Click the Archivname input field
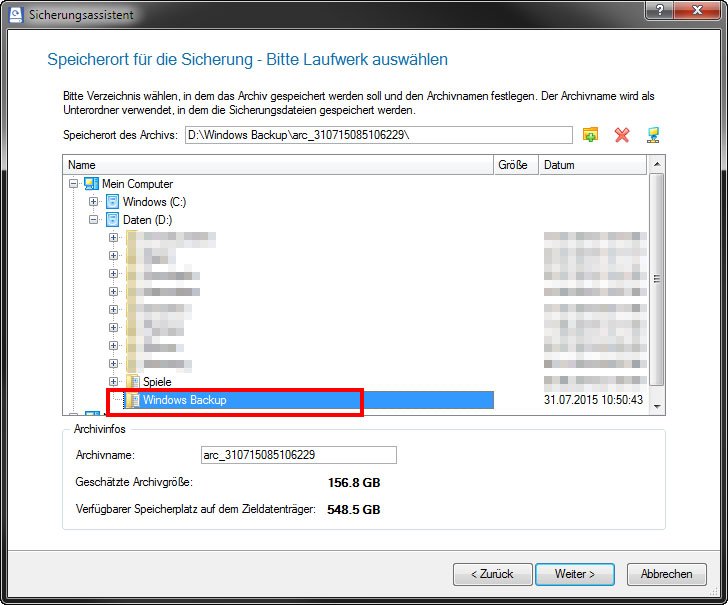The width and height of the screenshot is (728, 605). coord(299,455)
